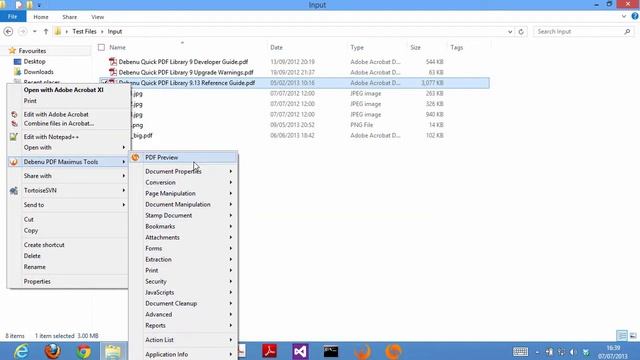640x360 pixels.
Task: Open Internet Explorer from taskbar
Action: pyautogui.click(x=21, y=351)
